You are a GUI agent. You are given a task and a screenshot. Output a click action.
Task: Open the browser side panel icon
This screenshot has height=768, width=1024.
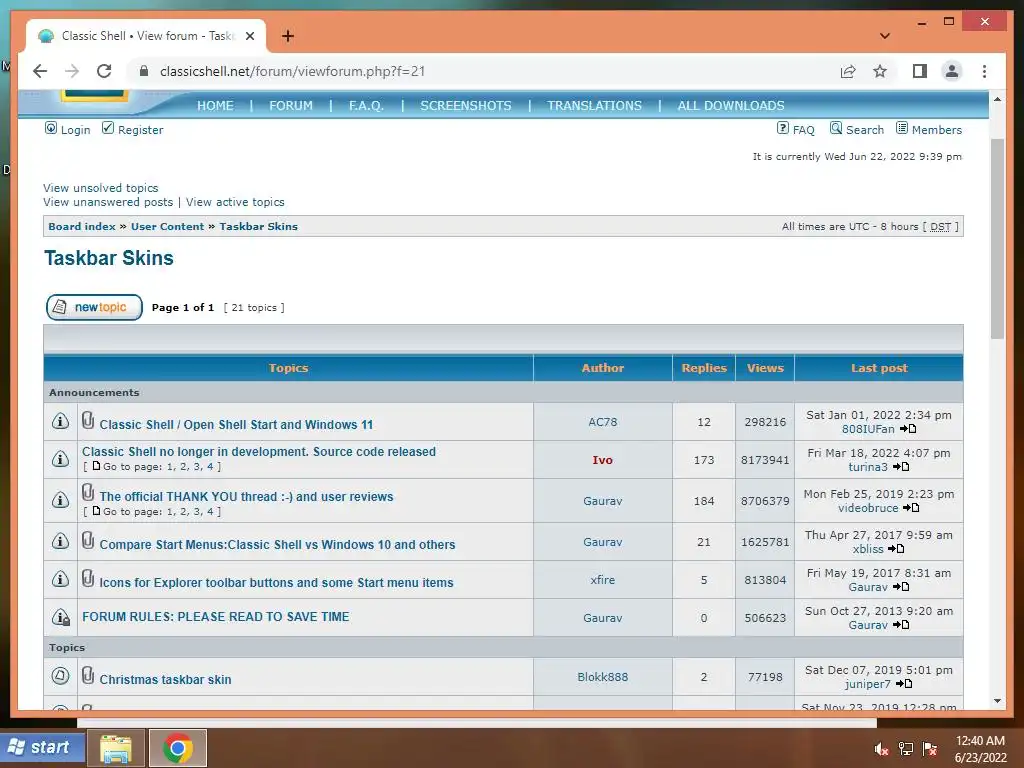(x=920, y=71)
